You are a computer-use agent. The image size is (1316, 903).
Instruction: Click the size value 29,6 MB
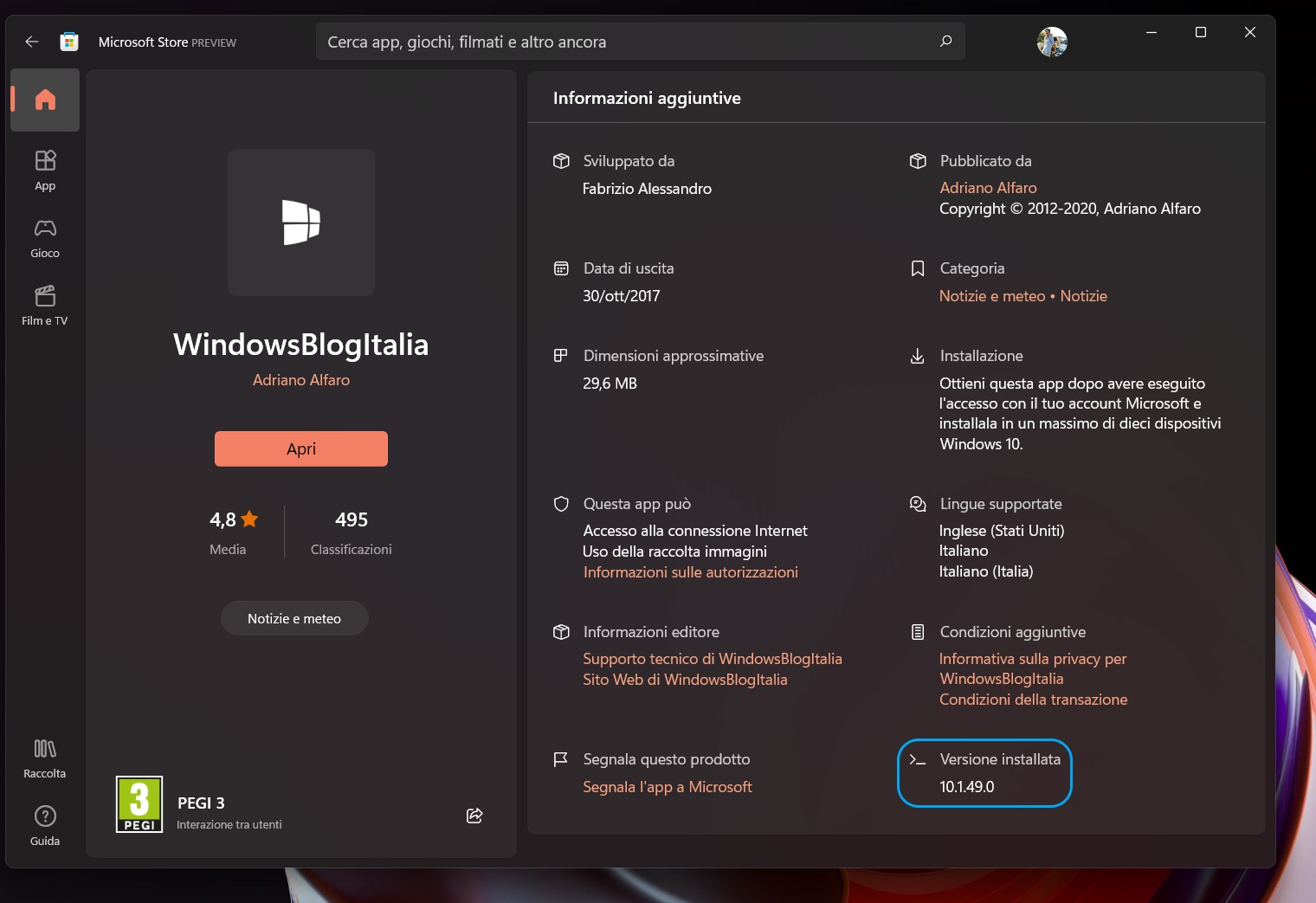(x=610, y=384)
